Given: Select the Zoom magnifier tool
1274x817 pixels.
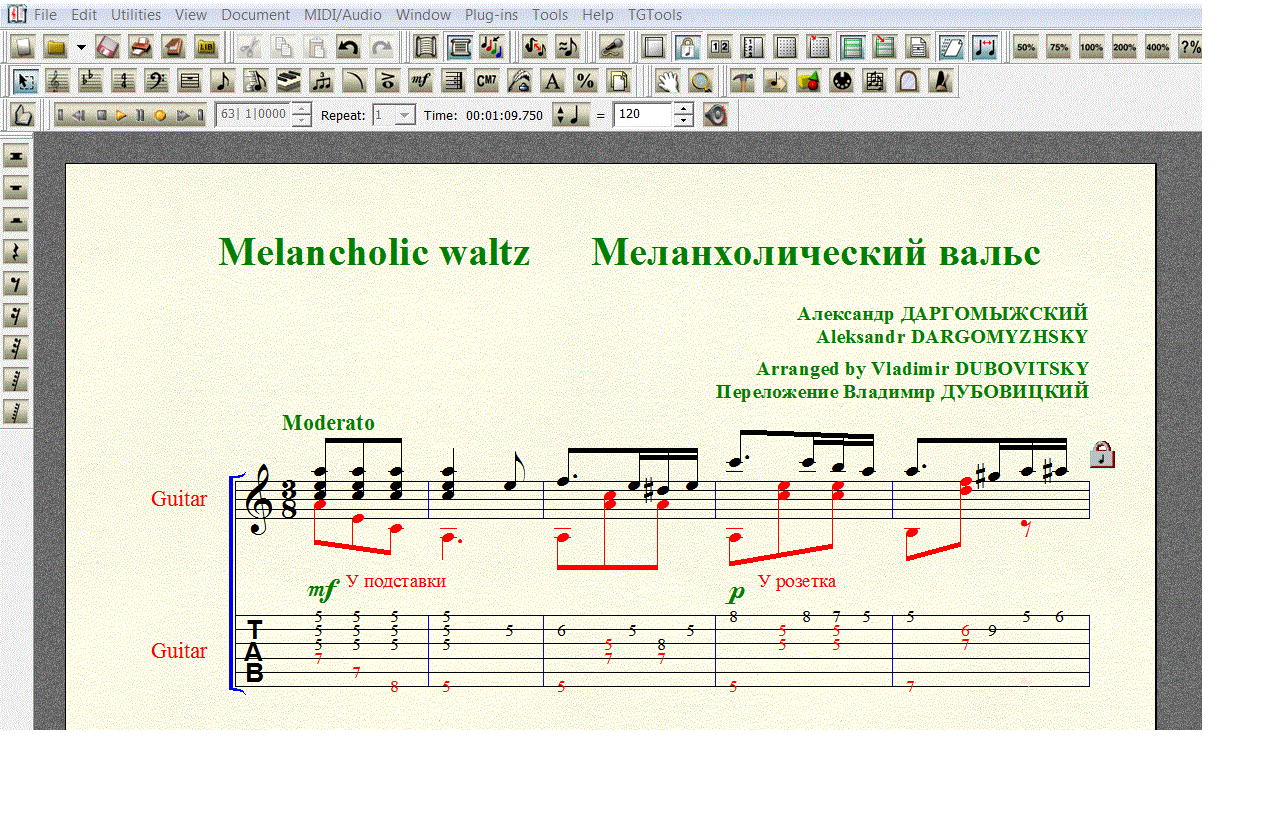Looking at the screenshot, I should 701,81.
